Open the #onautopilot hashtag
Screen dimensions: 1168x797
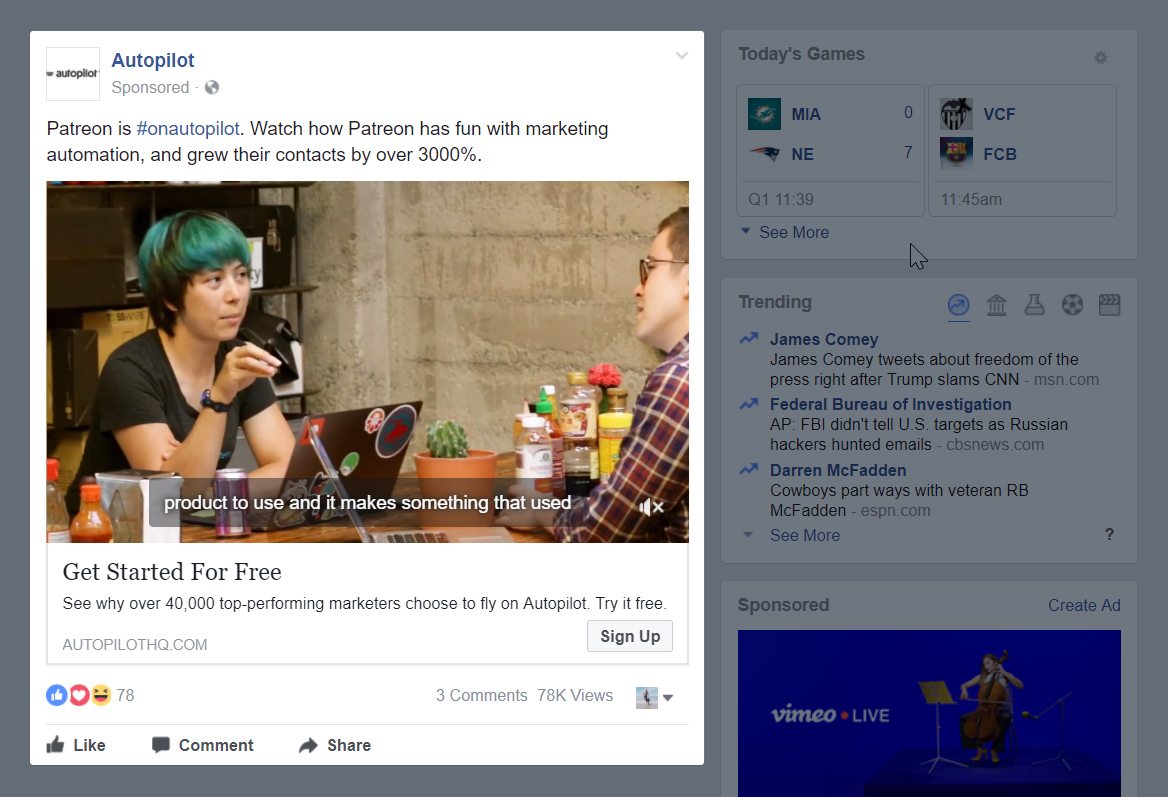(188, 129)
